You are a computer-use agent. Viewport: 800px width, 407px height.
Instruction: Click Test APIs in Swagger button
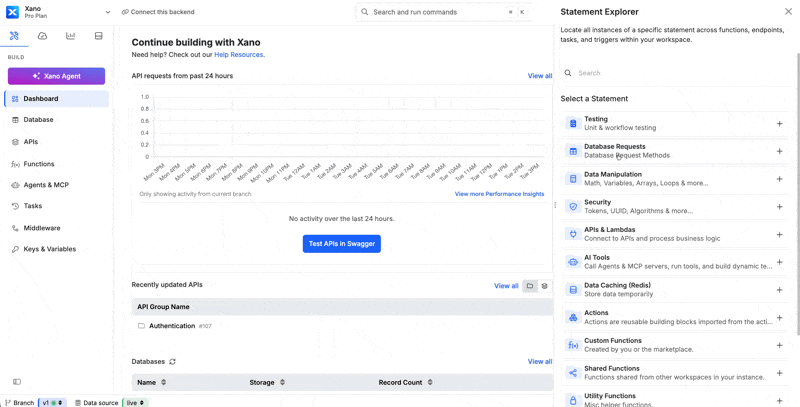coord(342,244)
